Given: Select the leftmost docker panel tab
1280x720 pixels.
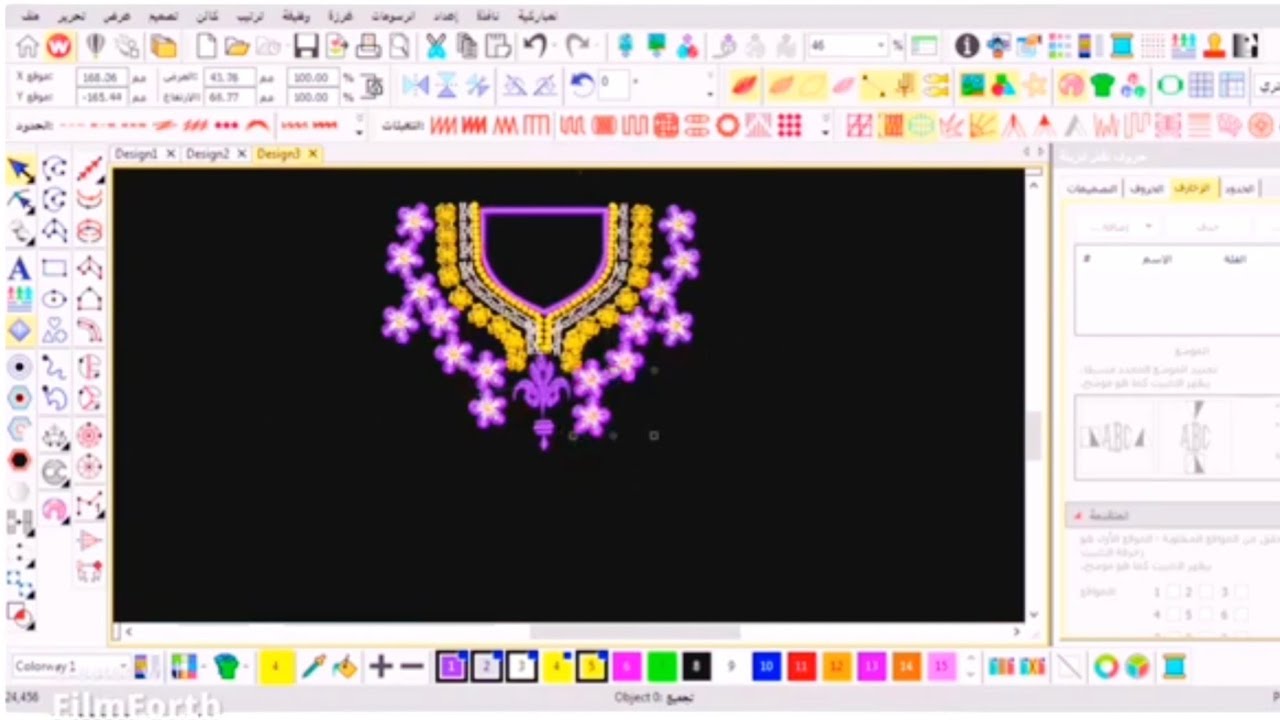Looking at the screenshot, I should pos(1092,188).
